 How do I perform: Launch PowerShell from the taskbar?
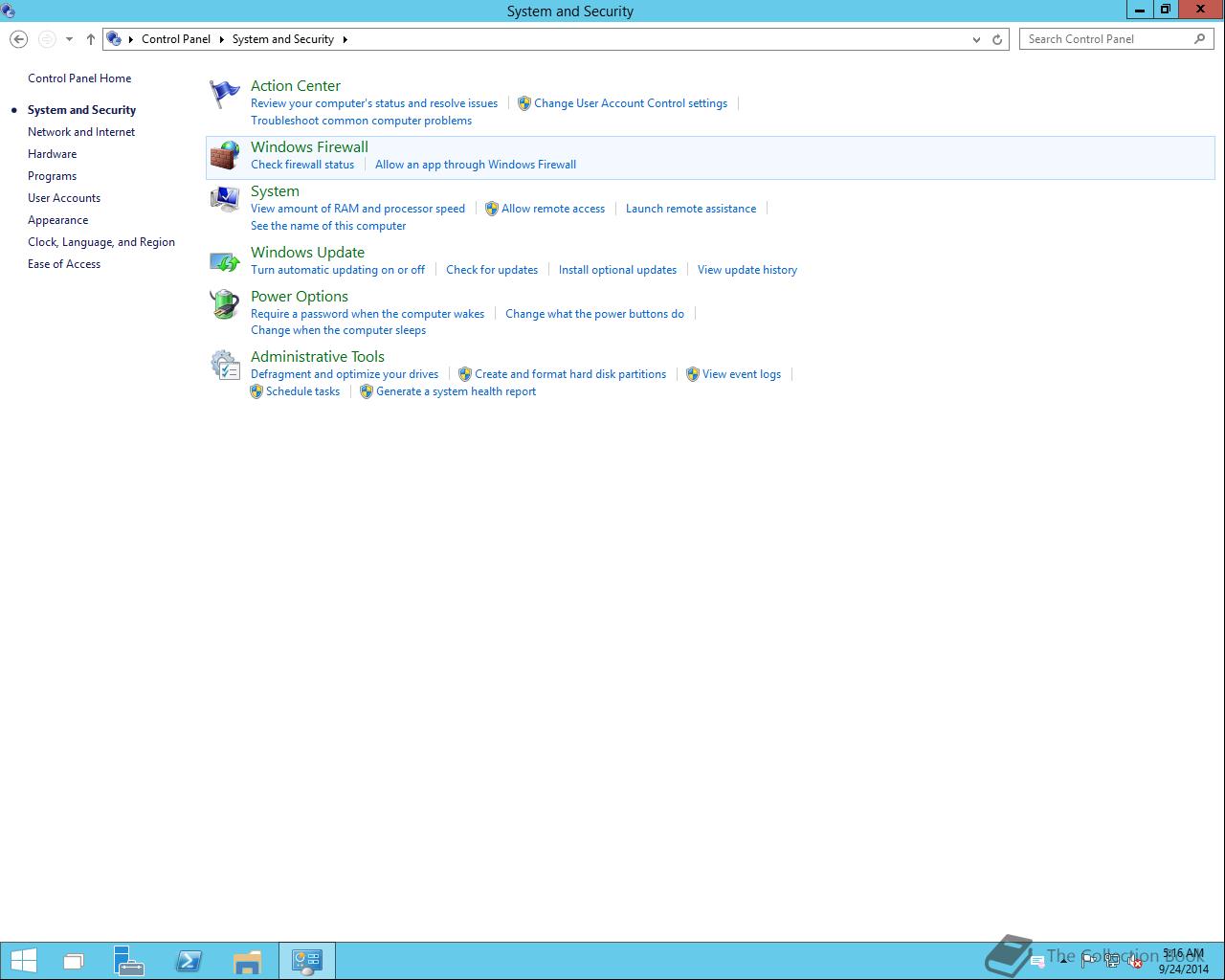pyautogui.click(x=189, y=961)
